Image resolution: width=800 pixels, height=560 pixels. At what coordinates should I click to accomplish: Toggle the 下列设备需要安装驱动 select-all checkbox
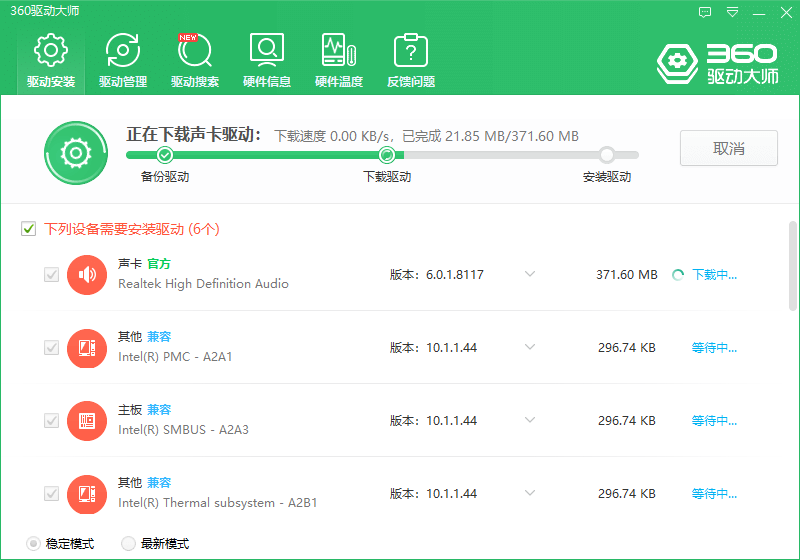29,228
